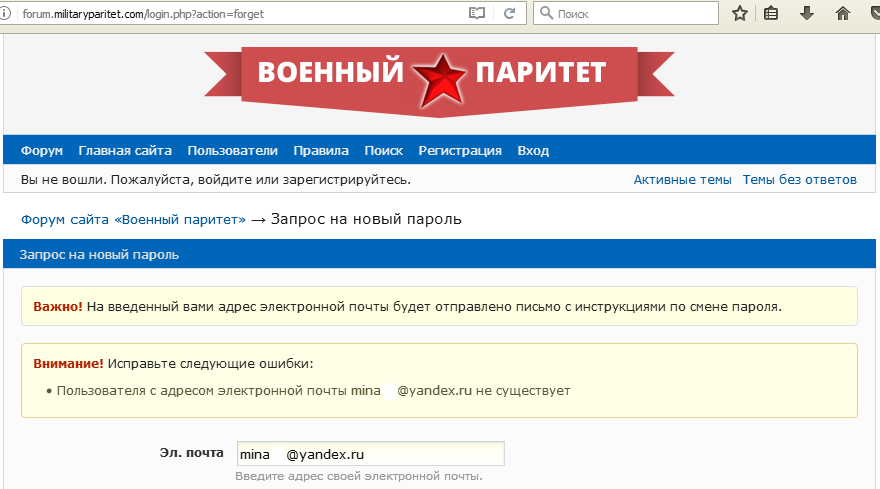Image resolution: width=880 pixels, height=489 pixels.
Task: Open the bookmarks list icon
Action: click(x=771, y=13)
